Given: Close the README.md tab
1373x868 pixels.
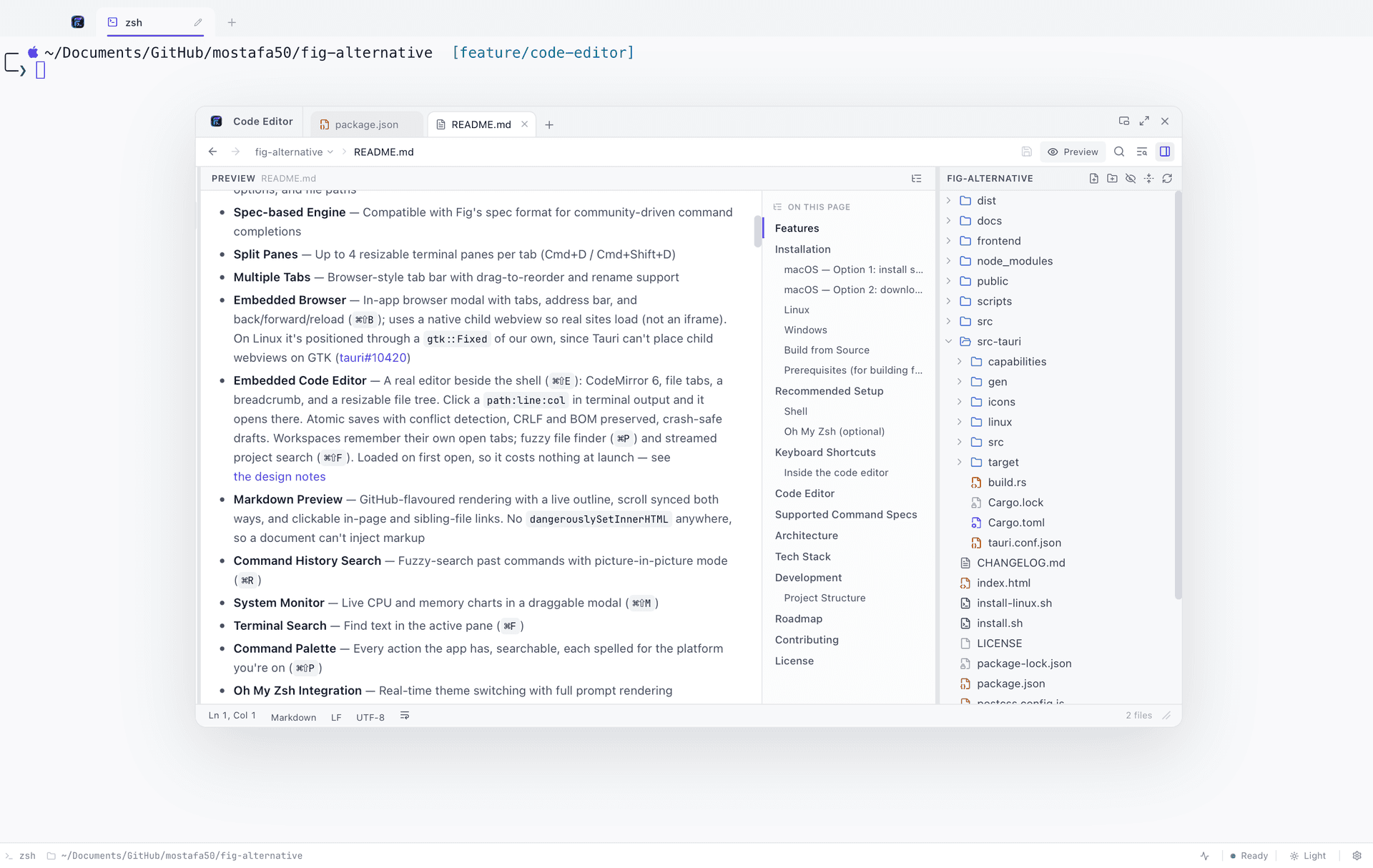Looking at the screenshot, I should pos(525,124).
